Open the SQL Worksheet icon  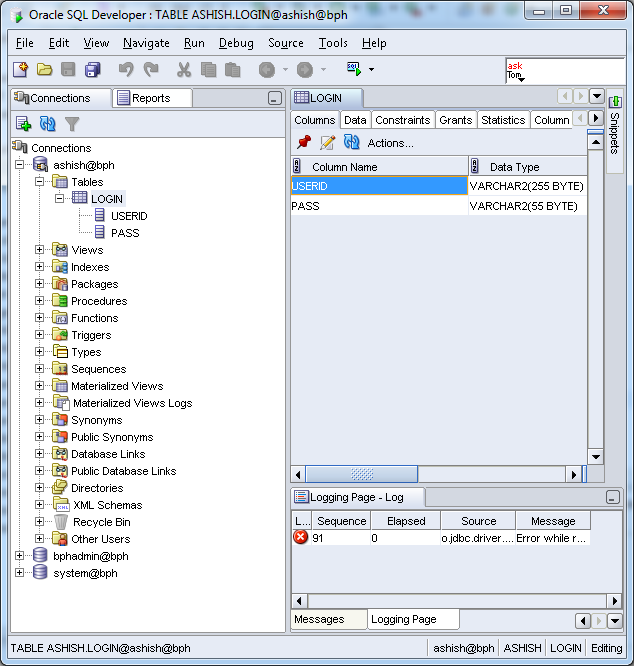pyautogui.click(x=354, y=69)
